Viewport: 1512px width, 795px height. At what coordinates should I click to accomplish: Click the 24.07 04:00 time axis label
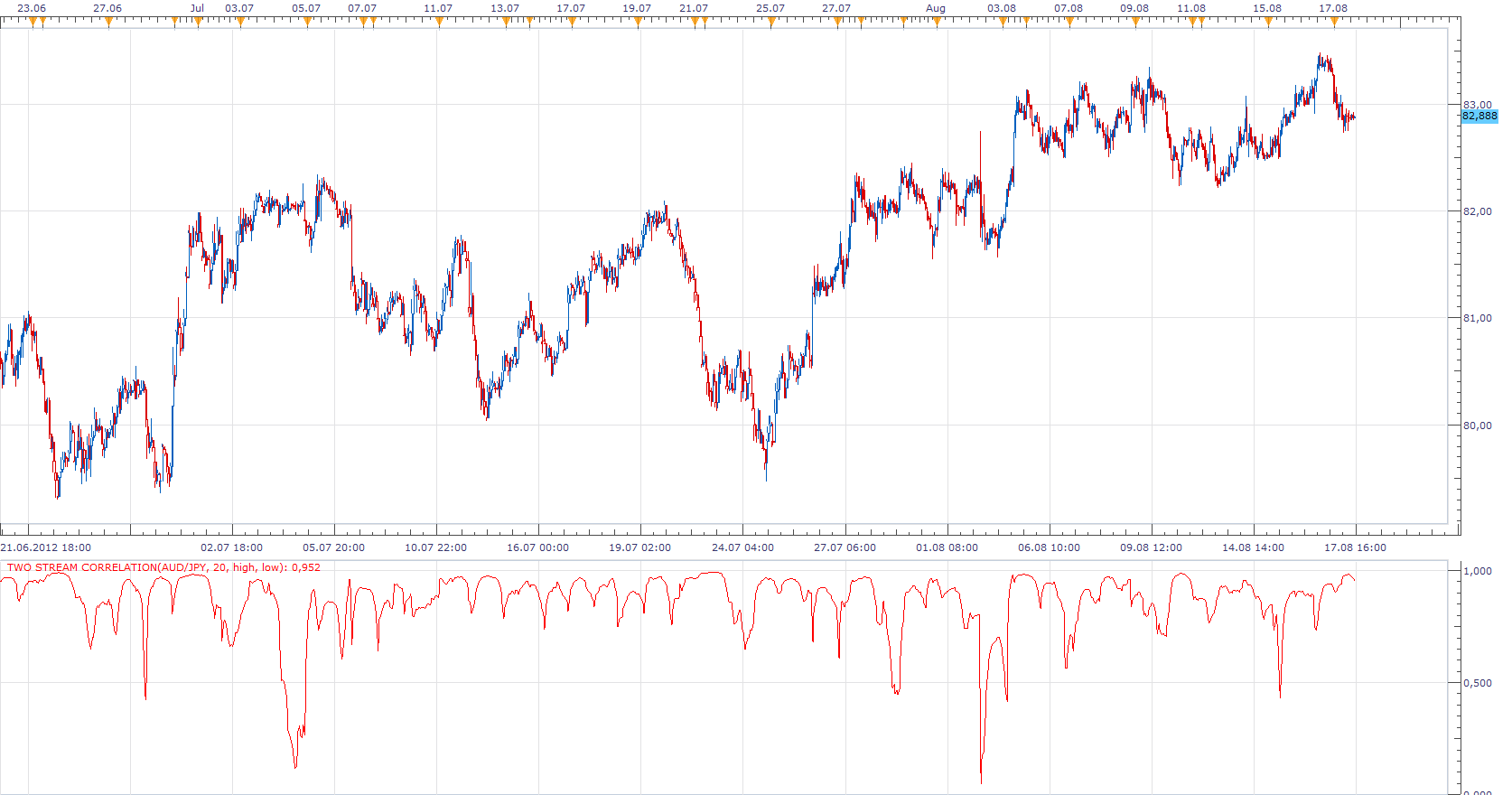[742, 547]
